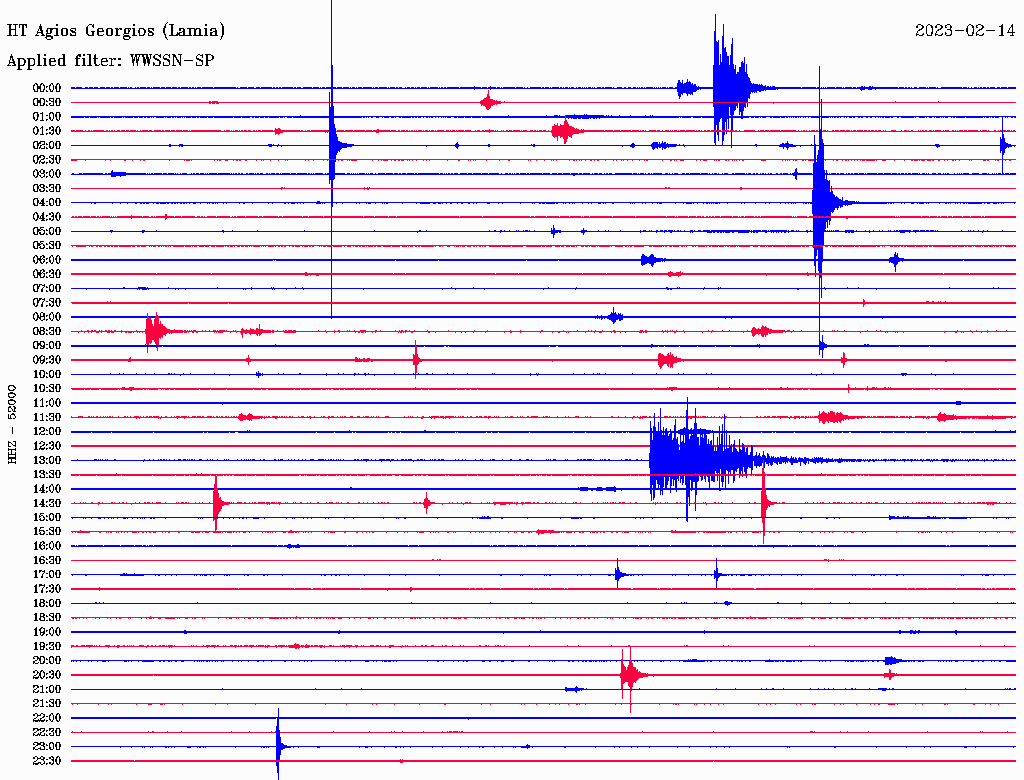Click the 03:30 time label
The width and height of the screenshot is (1024, 780).
pyautogui.click(x=47, y=189)
